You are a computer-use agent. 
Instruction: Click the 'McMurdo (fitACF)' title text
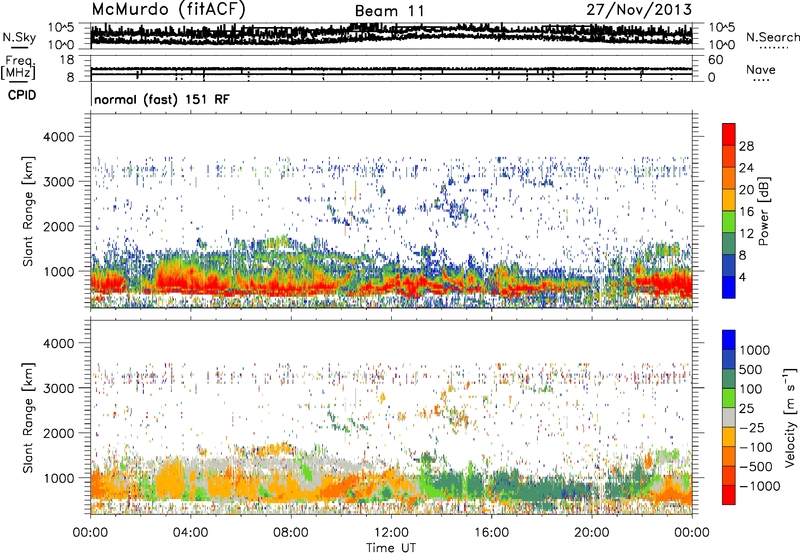coord(168,10)
